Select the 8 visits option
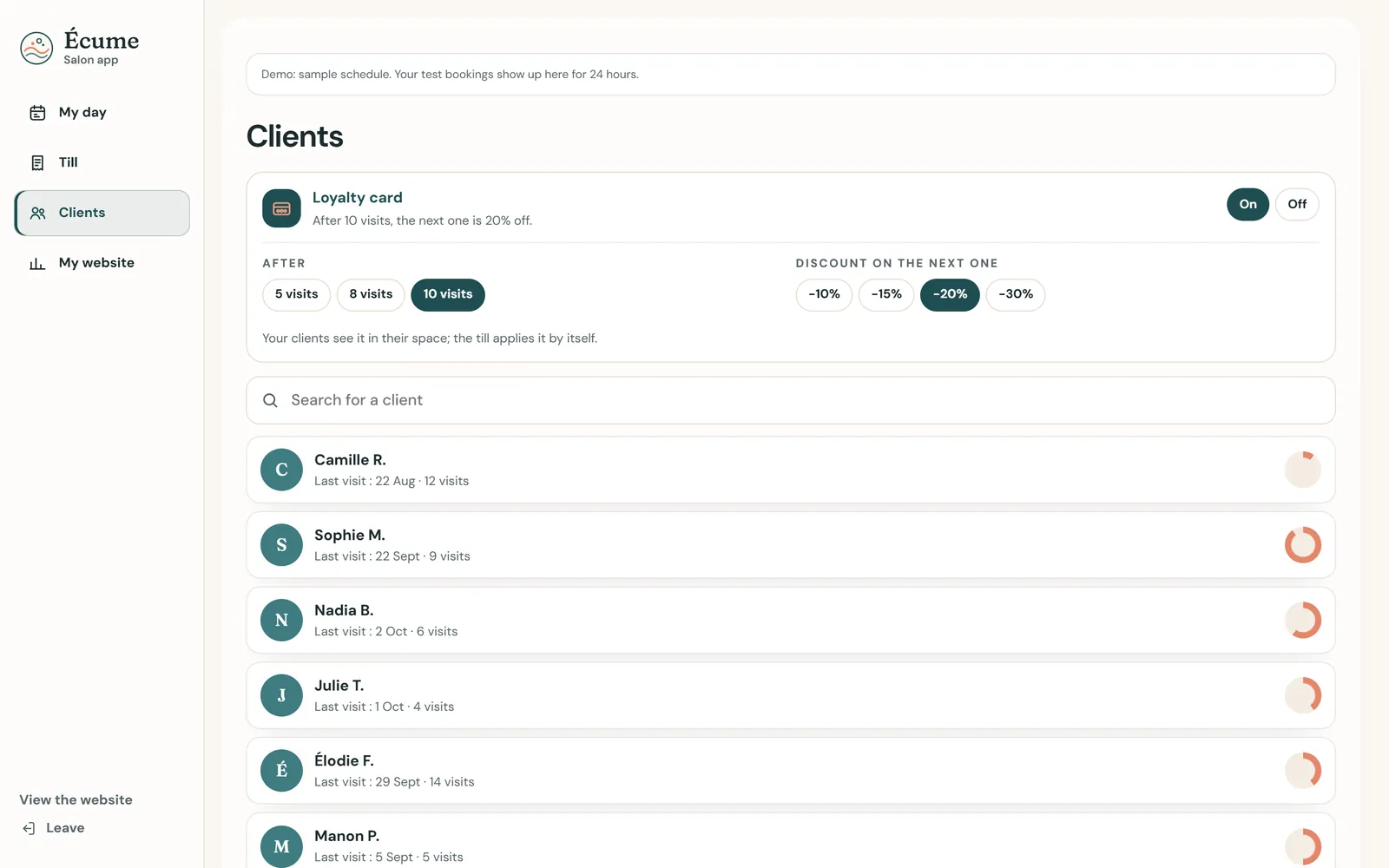 coord(371,295)
